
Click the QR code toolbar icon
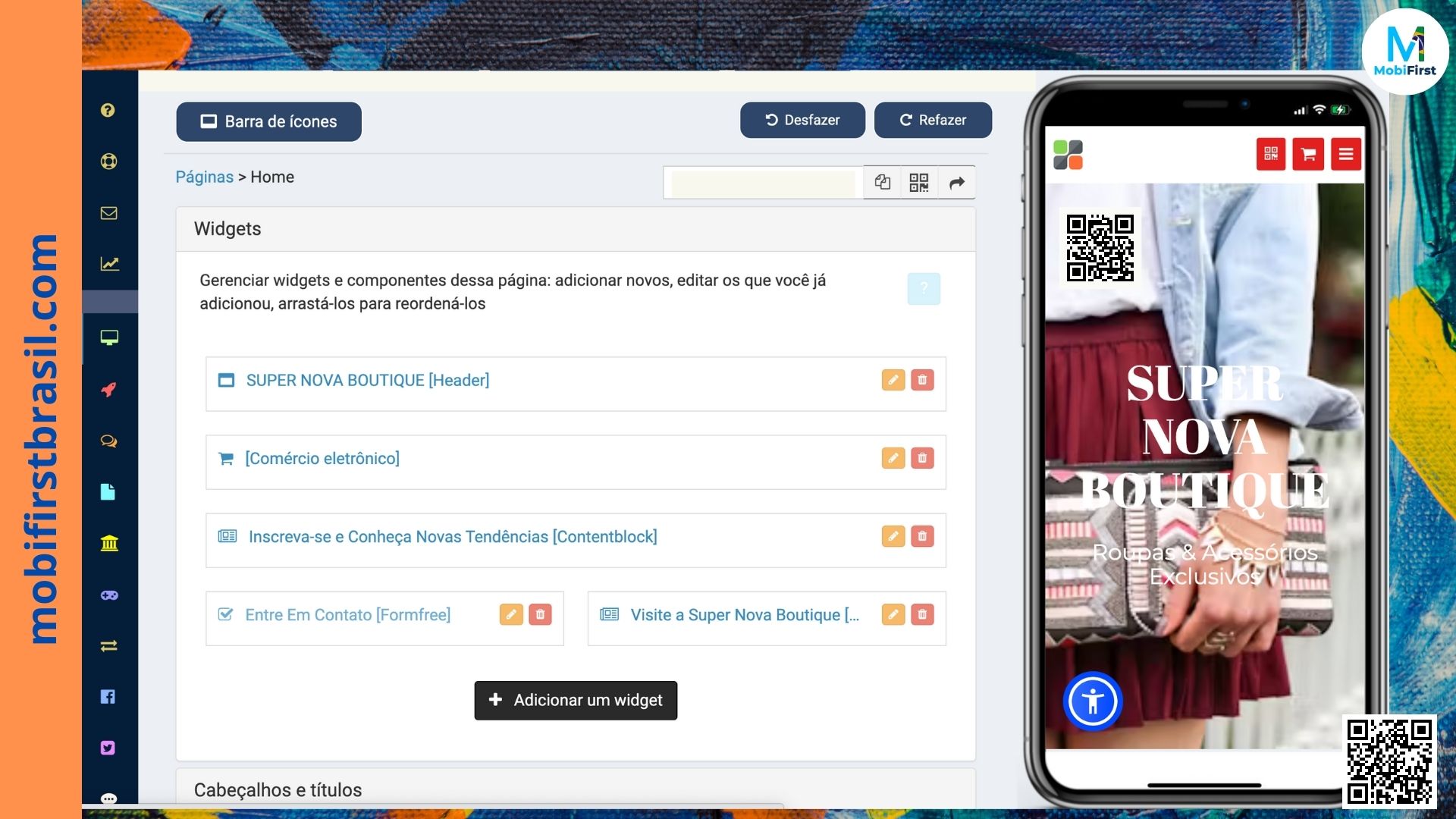918,183
